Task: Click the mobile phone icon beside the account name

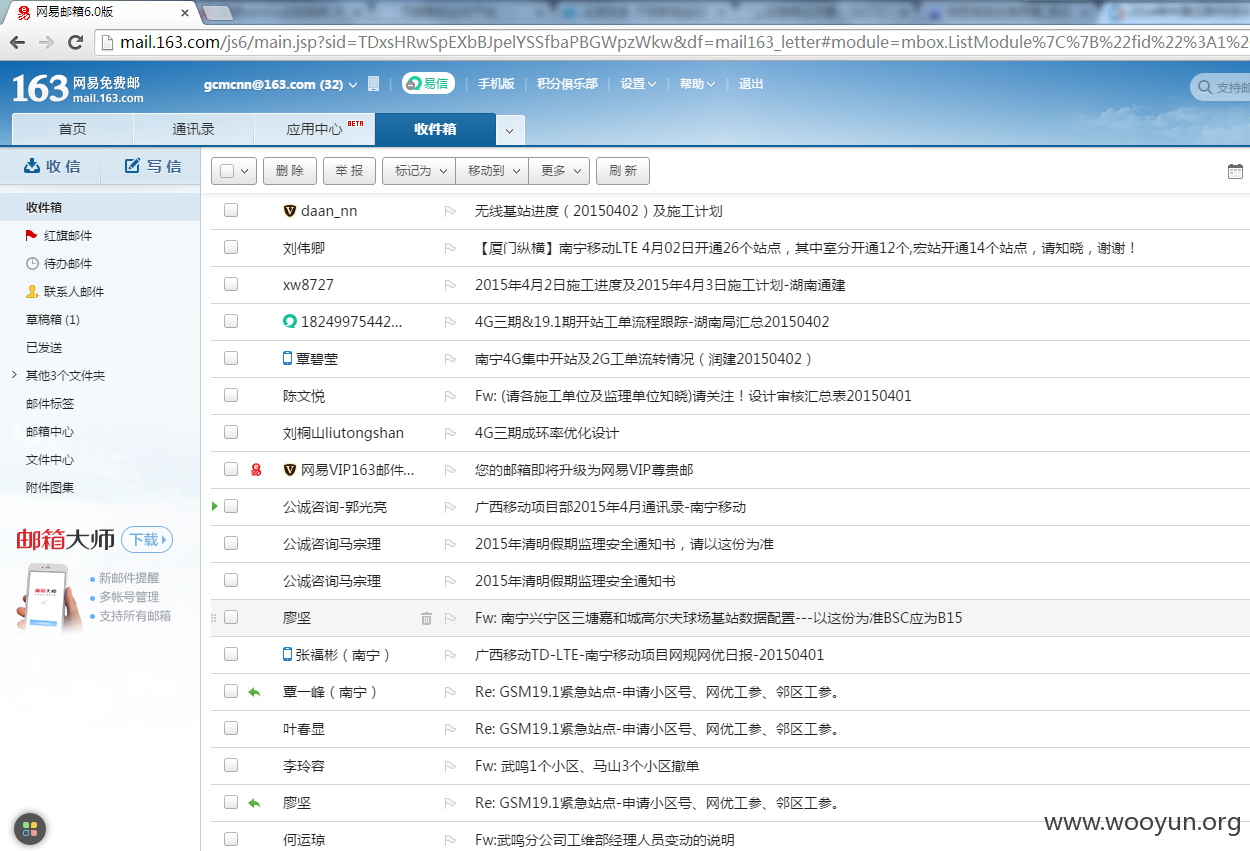Action: pos(374,84)
